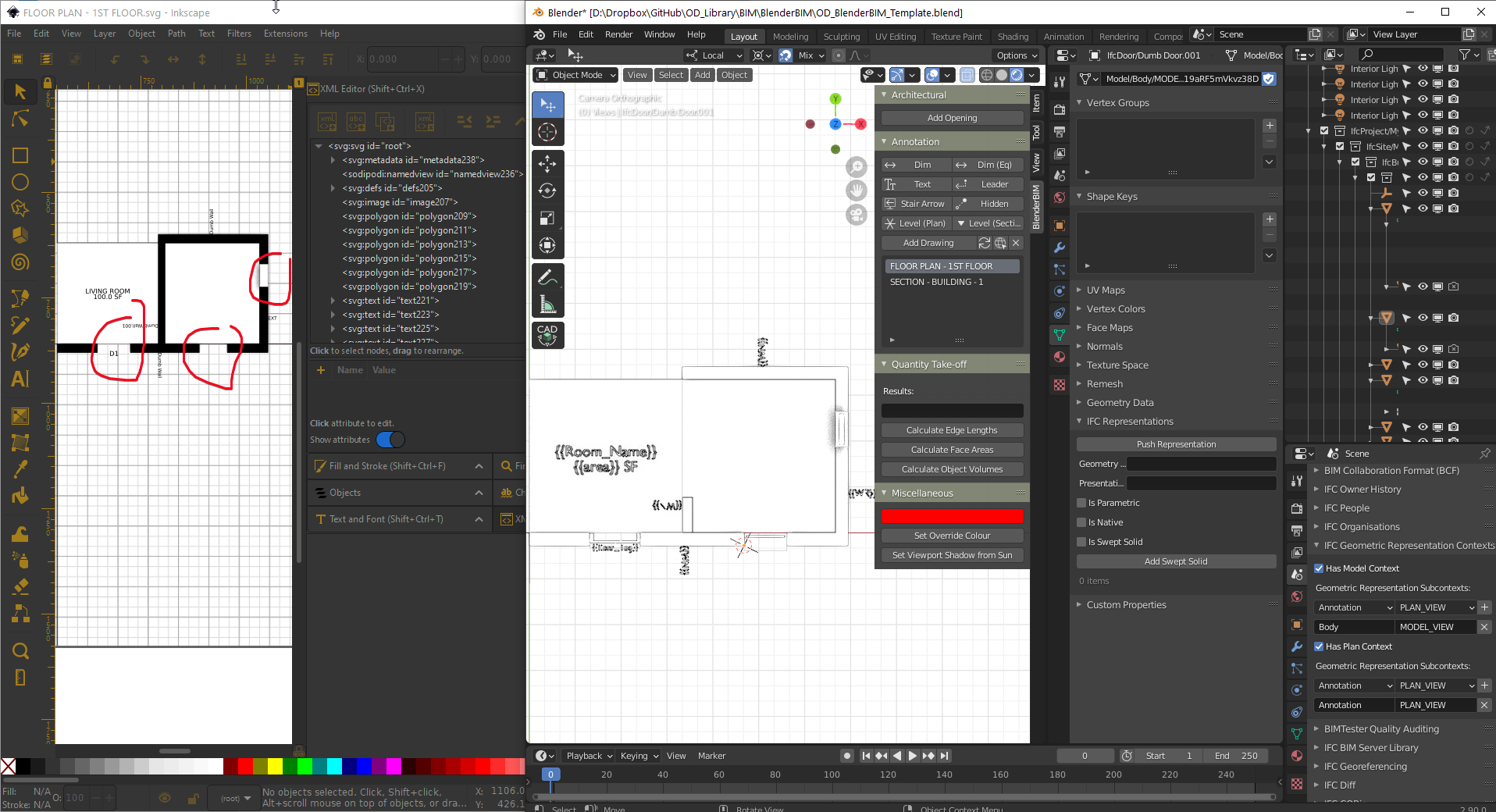Open the CAD transform tool in Blender

(x=547, y=335)
